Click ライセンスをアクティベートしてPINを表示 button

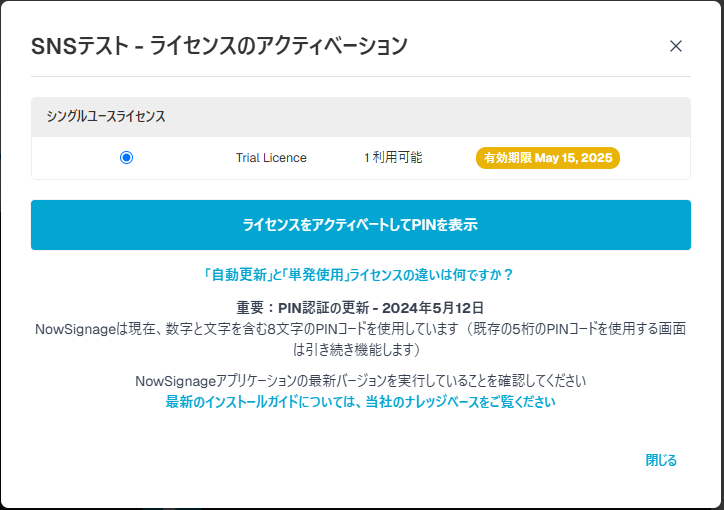coord(361,225)
